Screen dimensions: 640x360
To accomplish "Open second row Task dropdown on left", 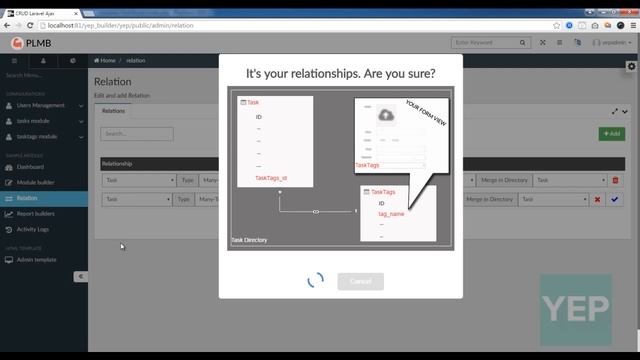I will [x=137, y=199].
